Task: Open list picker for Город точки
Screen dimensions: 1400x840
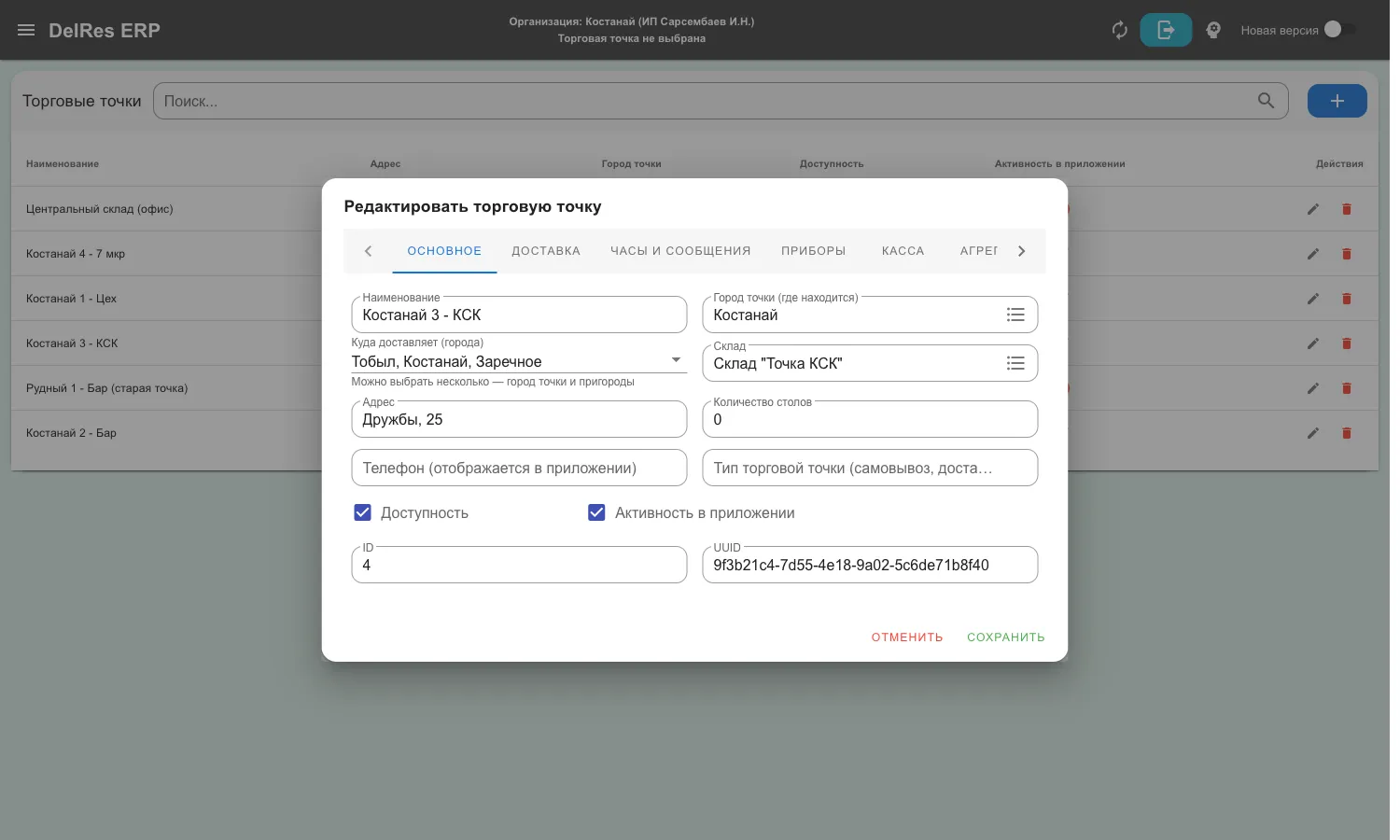Action: pos(1015,315)
